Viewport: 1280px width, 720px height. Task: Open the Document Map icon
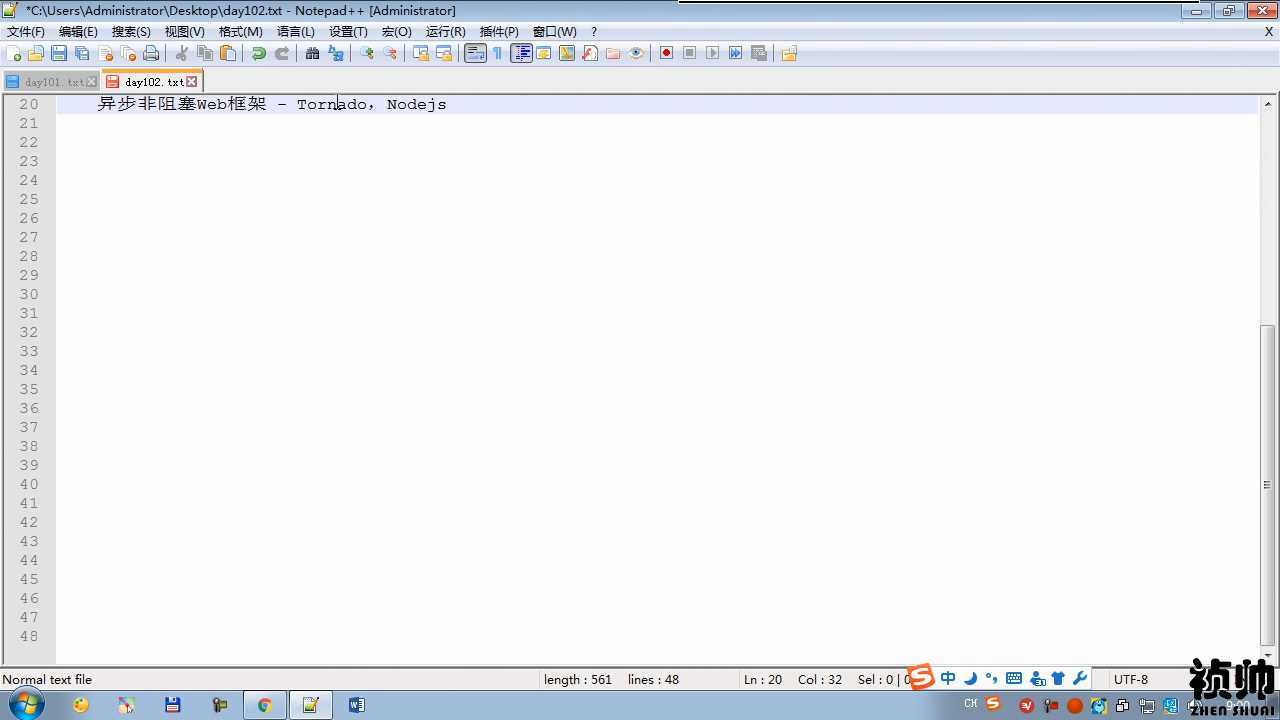tap(567, 53)
